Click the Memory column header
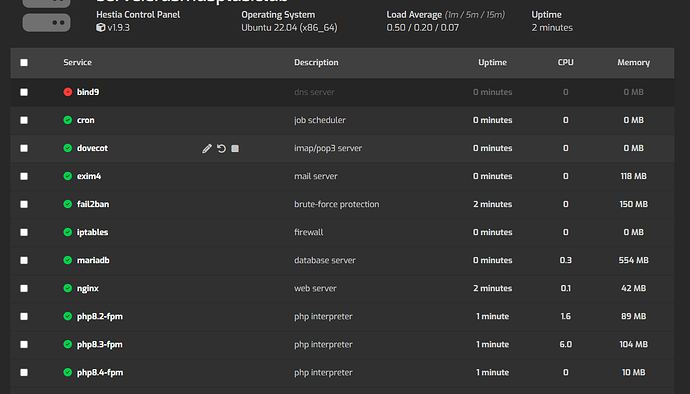Screen dimensions: 690x394 [633, 63]
